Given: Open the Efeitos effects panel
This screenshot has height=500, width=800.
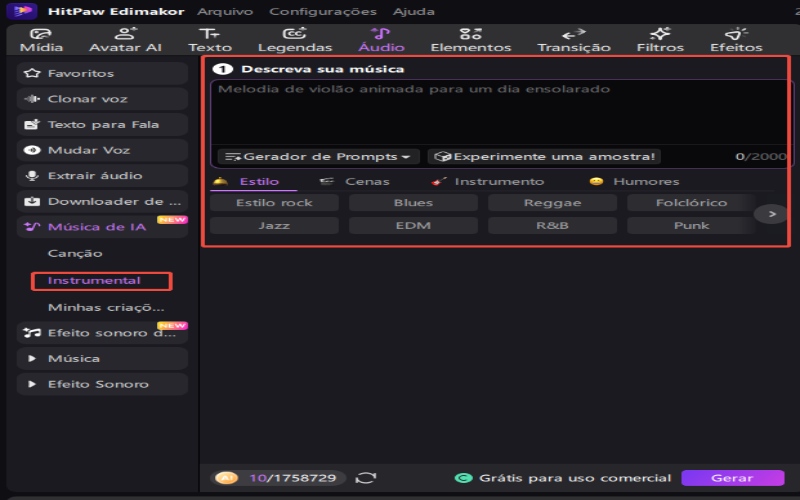Looking at the screenshot, I should pyautogui.click(x=736, y=40).
